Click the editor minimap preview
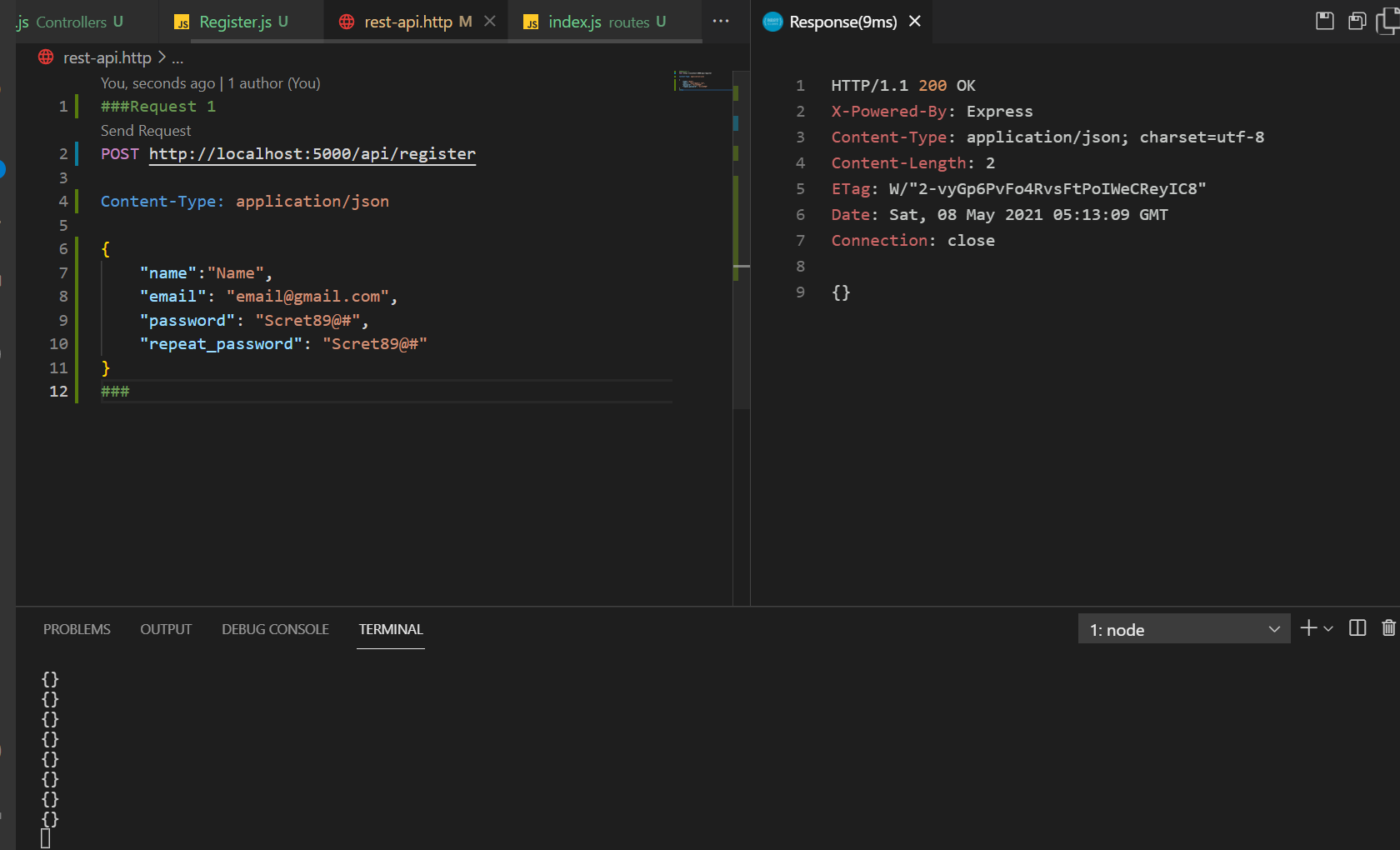1400x850 pixels. (702, 81)
